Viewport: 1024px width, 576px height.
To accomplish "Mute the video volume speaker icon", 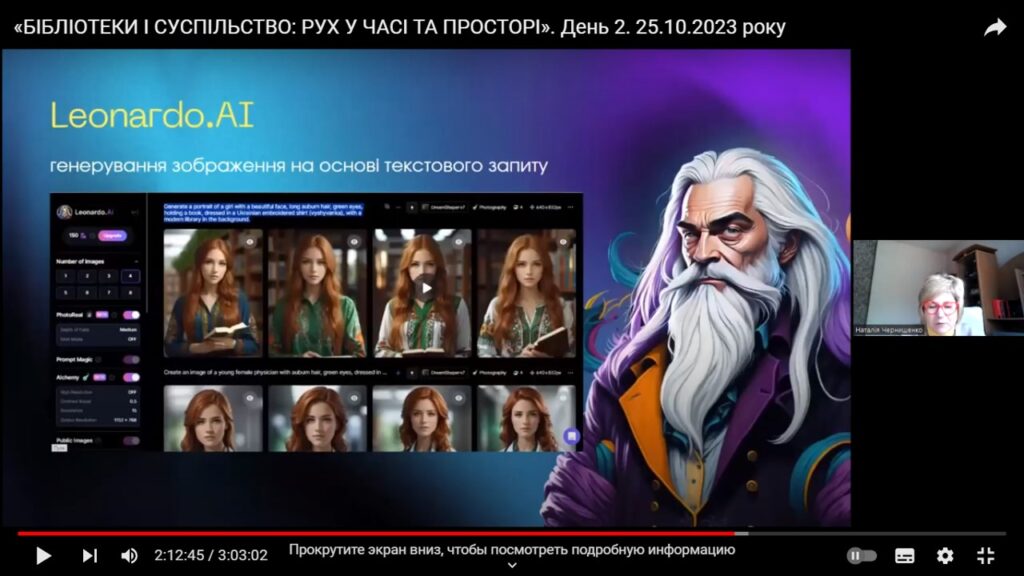I will 129,556.
